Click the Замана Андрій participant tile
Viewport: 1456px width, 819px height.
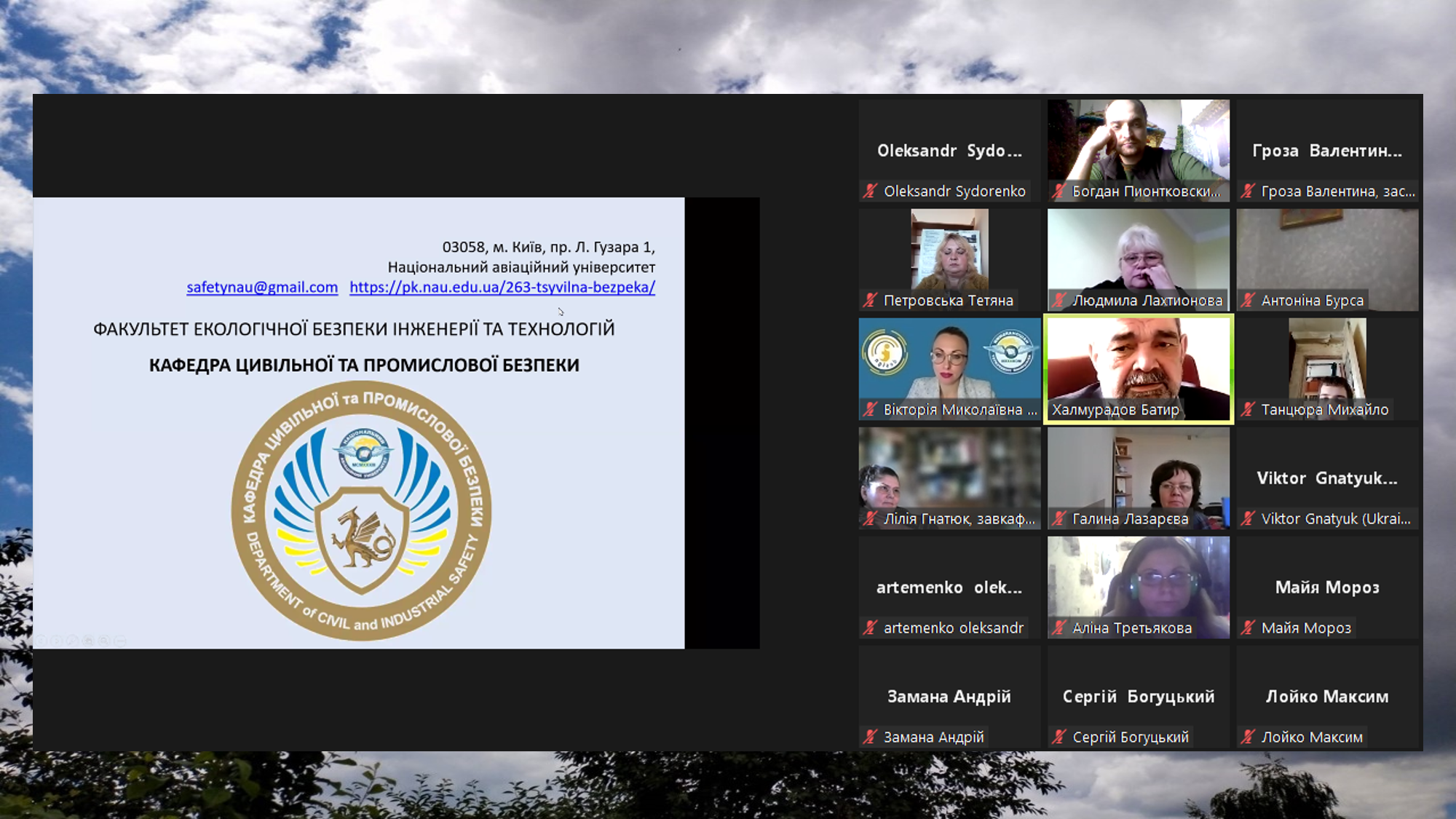click(949, 697)
